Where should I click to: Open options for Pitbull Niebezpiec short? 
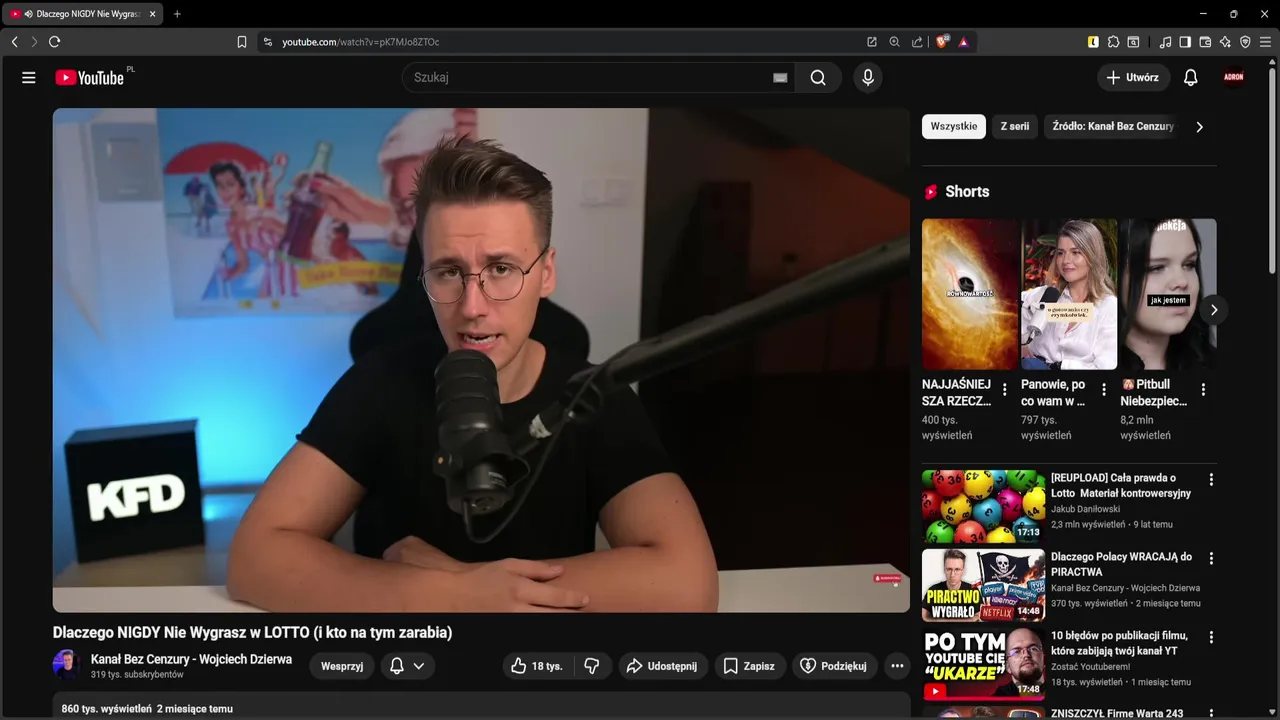1203,390
